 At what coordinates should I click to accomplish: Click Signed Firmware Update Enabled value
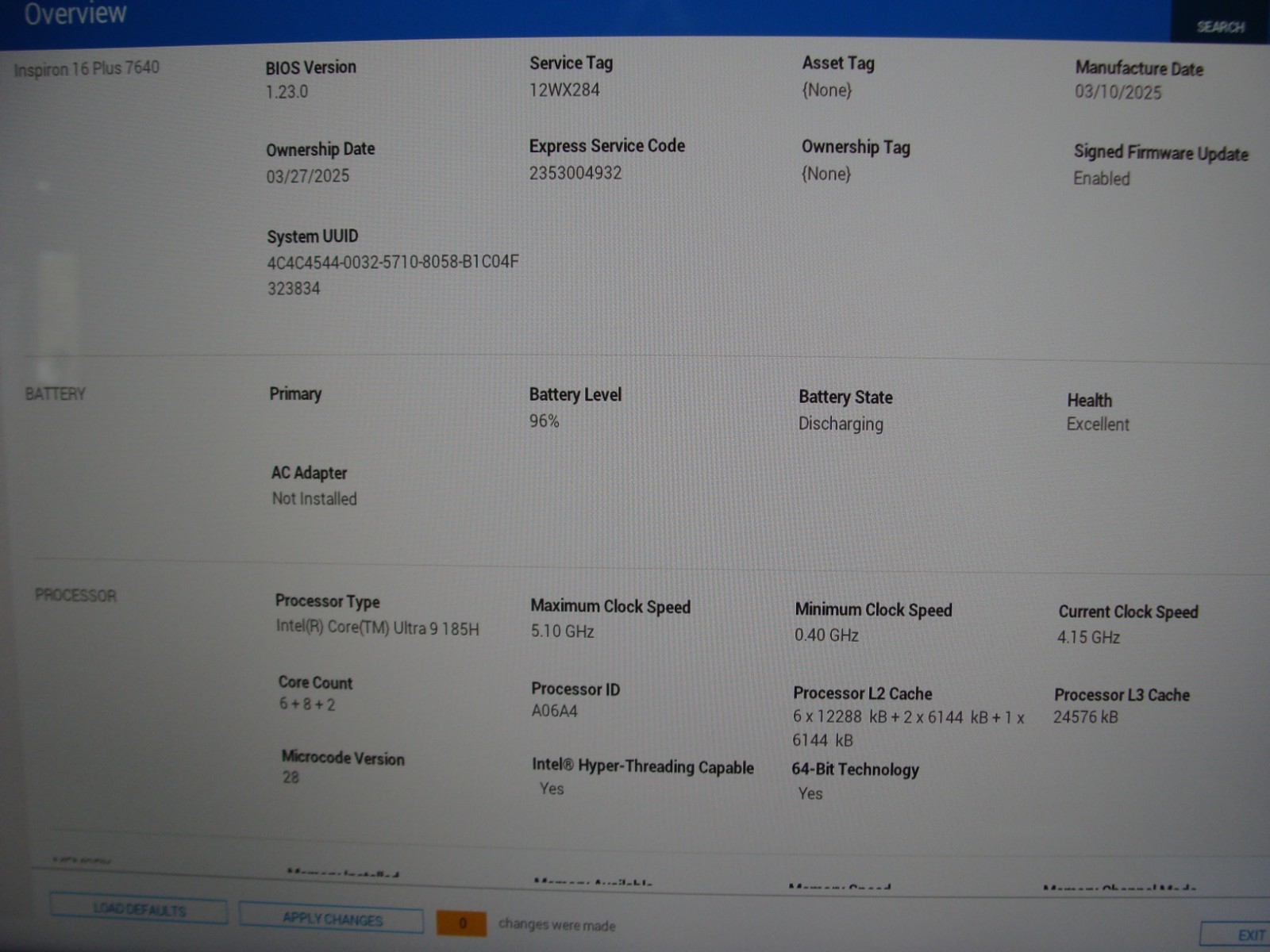(x=1101, y=178)
